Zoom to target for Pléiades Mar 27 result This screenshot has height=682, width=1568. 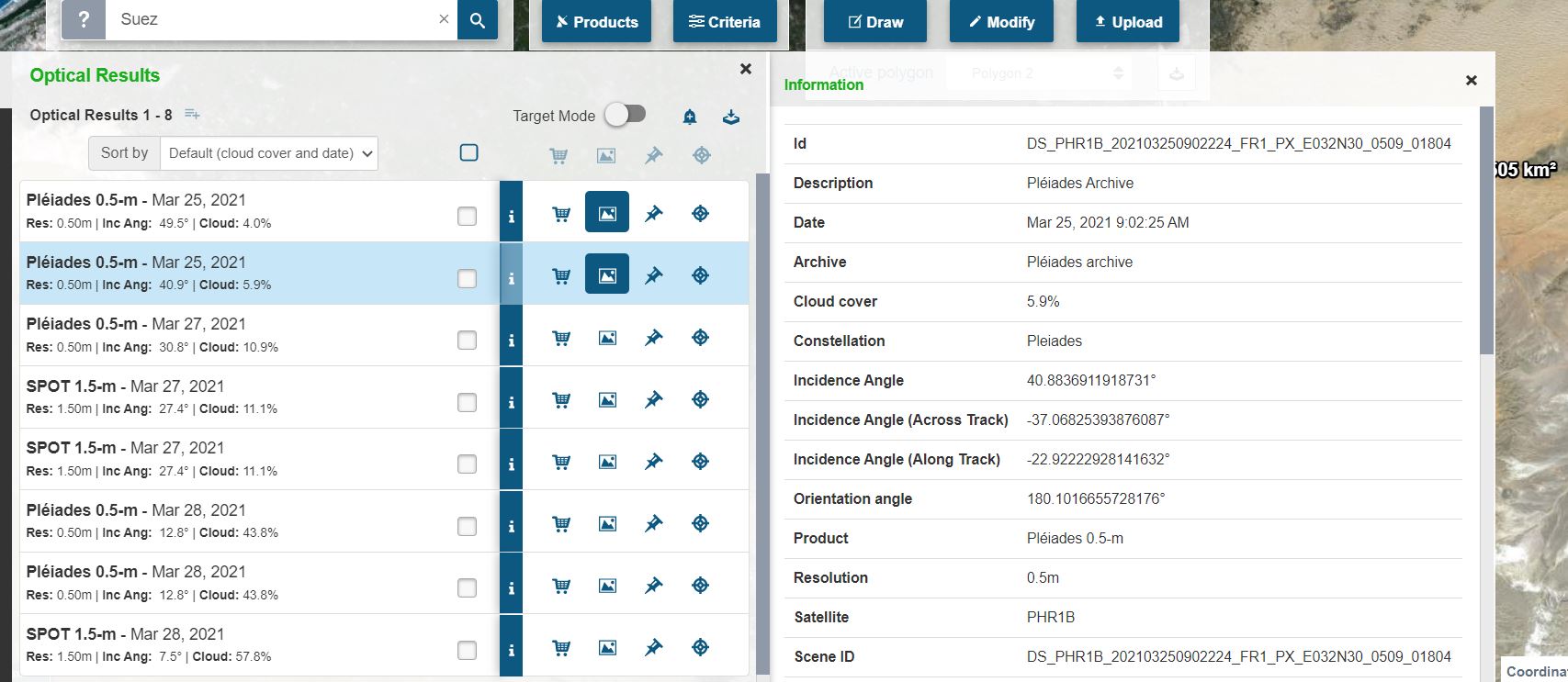700,338
